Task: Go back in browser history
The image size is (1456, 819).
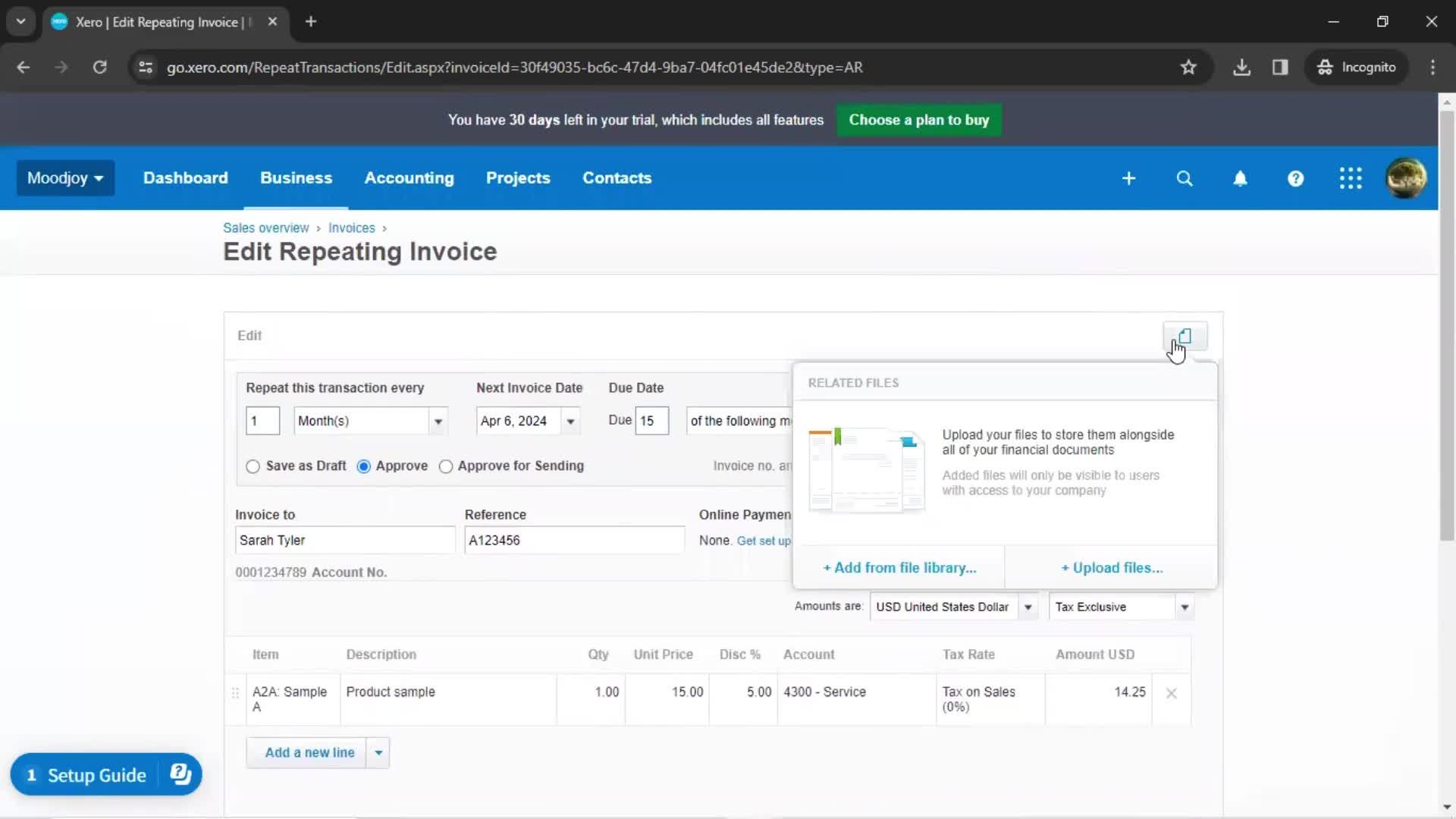Action: pos(24,67)
